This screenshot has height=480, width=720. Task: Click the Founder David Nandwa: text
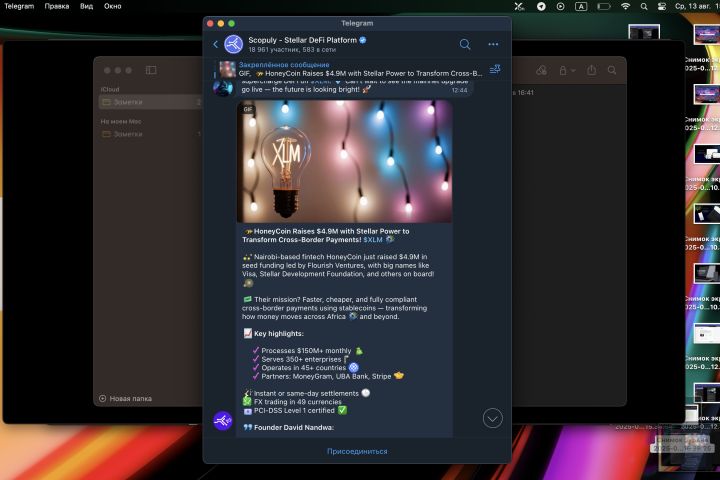[x=294, y=427]
